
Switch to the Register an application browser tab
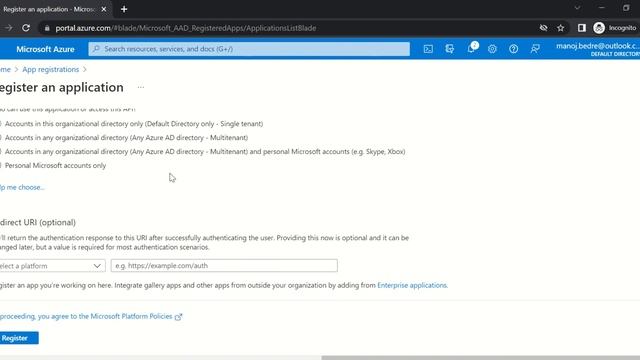pyautogui.click(x=49, y=9)
